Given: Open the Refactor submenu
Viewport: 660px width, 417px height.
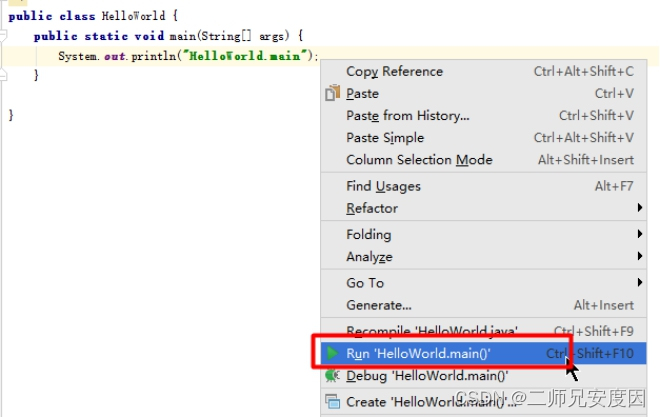Looking at the screenshot, I should pos(483,208).
